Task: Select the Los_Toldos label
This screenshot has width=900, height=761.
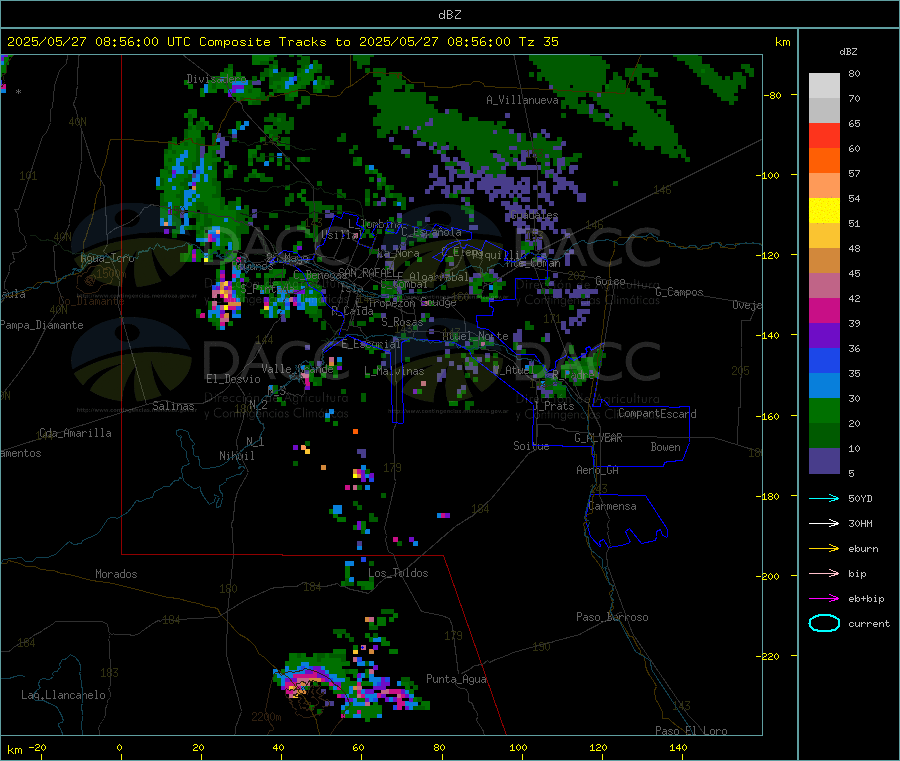Action: [x=398, y=573]
